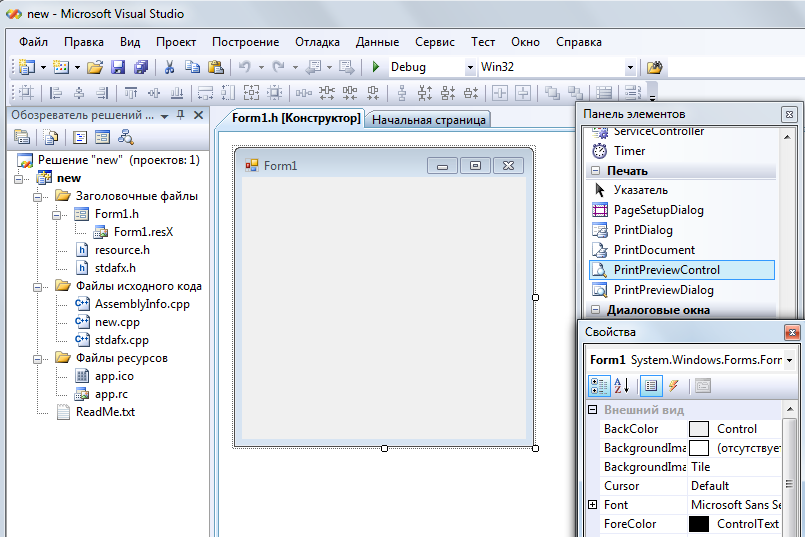
Task: Select PrintPreviewControl in the toolbox
Action: (666, 270)
